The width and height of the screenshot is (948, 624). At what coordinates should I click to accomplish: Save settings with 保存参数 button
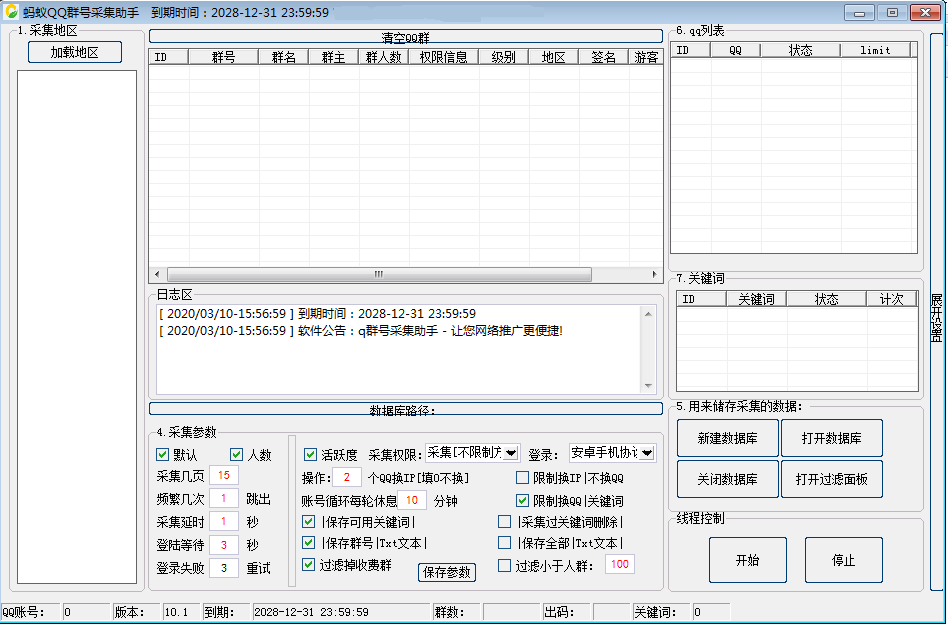[x=447, y=572]
